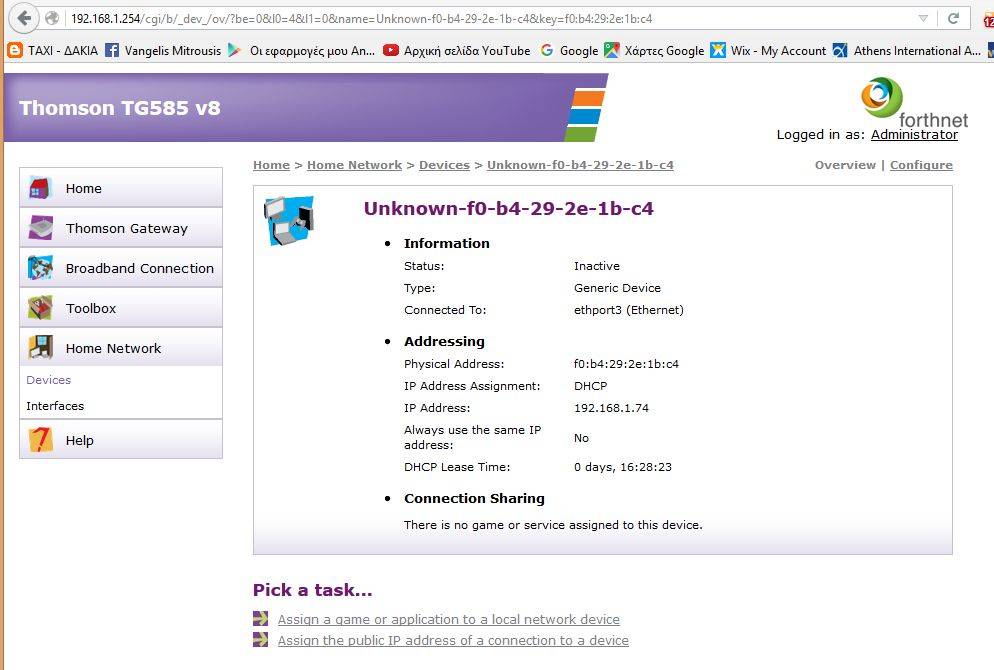Image resolution: width=994 pixels, height=670 pixels.
Task: Open the Athens International Airport bookmark
Action: [907, 51]
